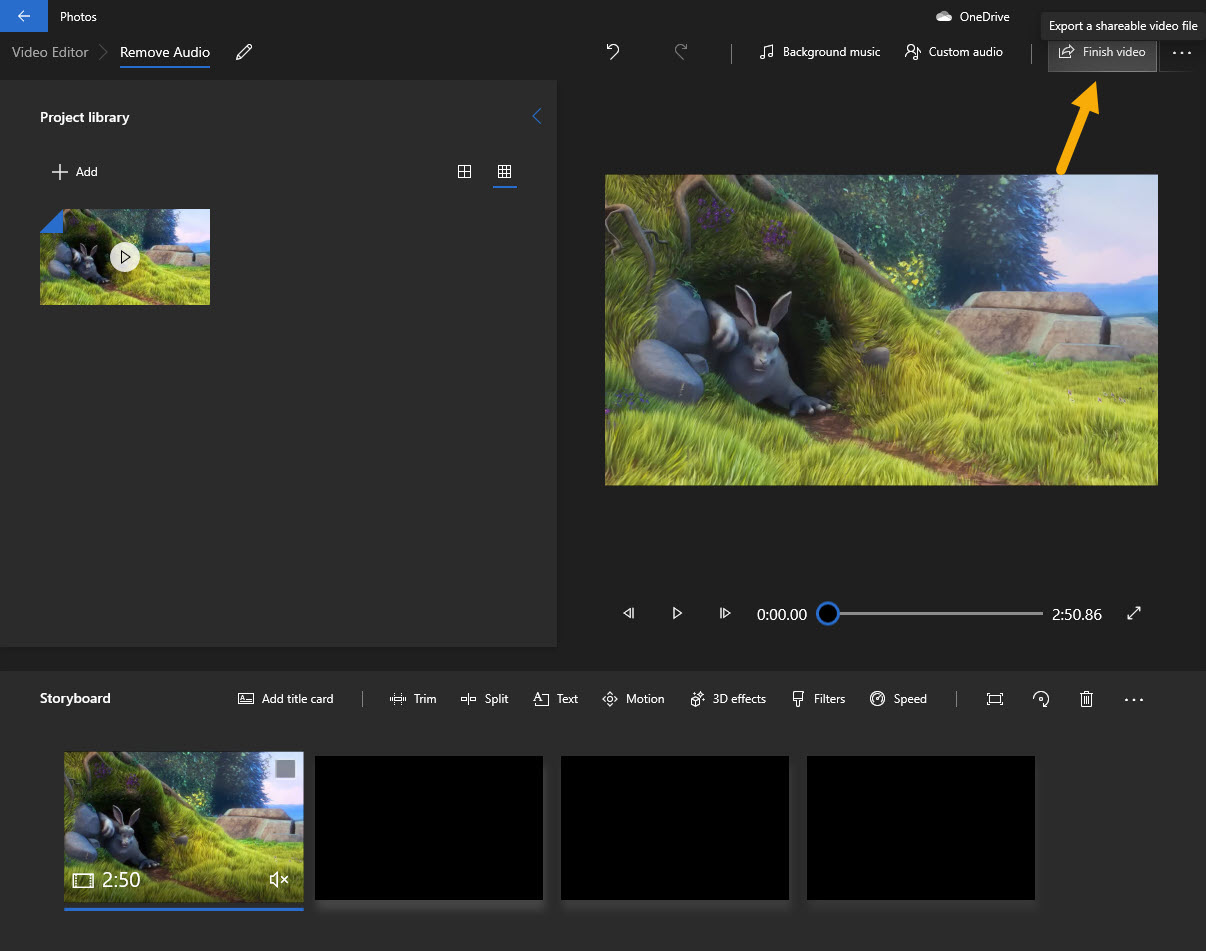Open the Trim tool
1206x951 pixels.
click(413, 699)
